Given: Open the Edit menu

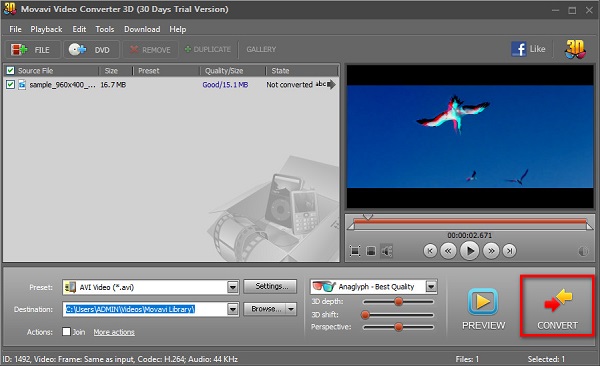Looking at the screenshot, I should (x=79, y=29).
